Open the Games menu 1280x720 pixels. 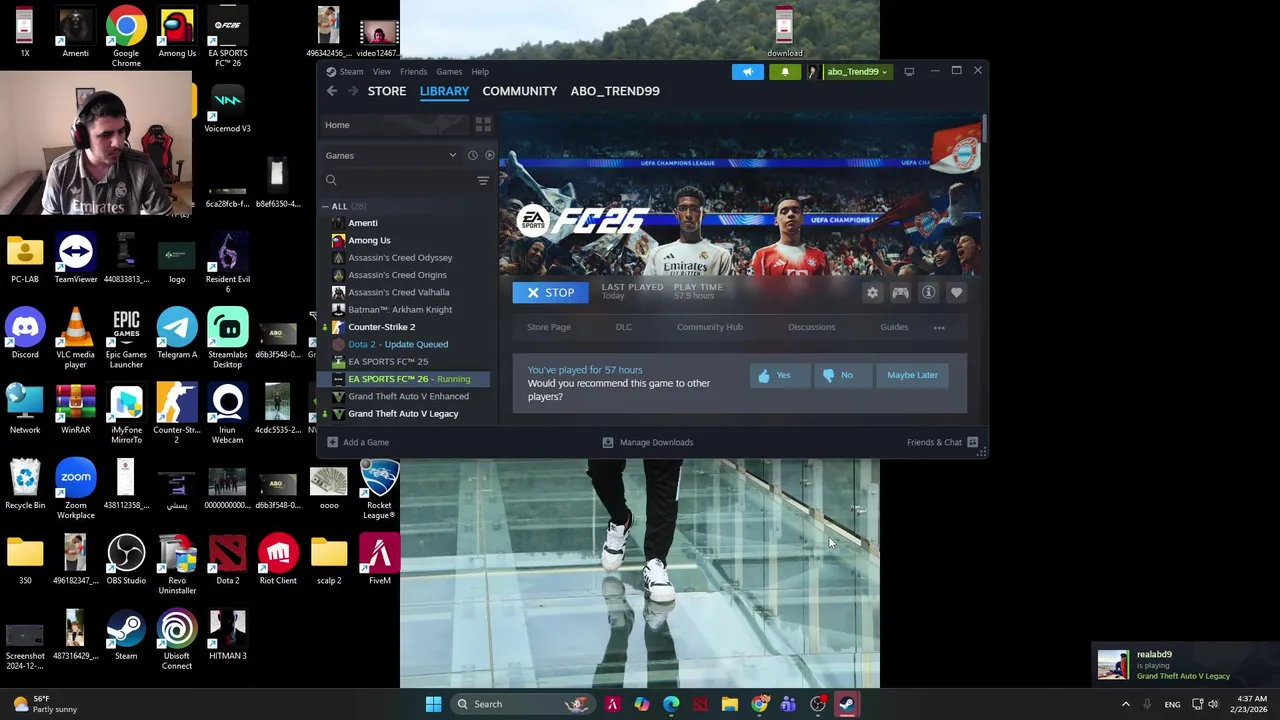point(449,72)
